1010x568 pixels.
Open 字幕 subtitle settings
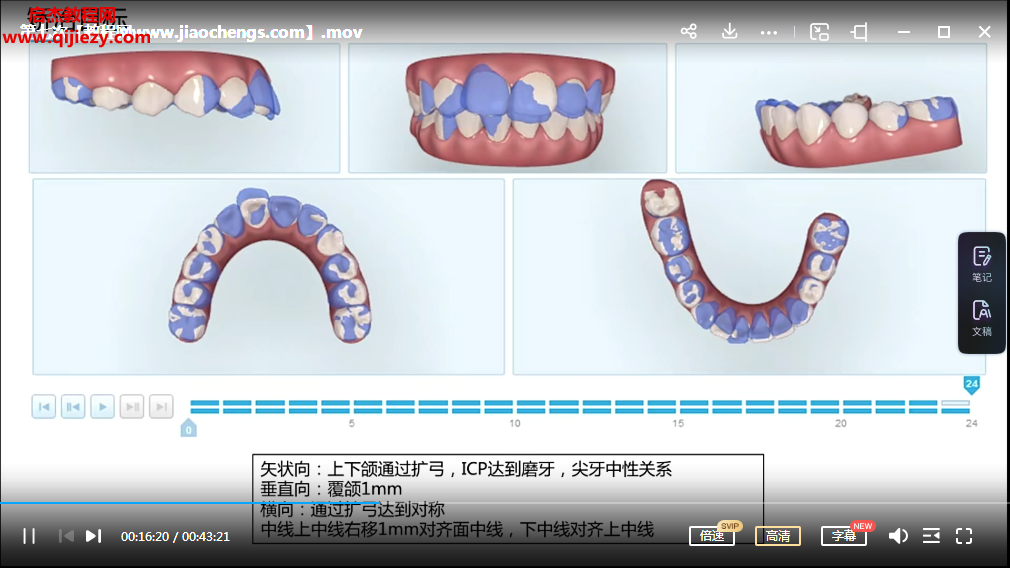point(844,536)
